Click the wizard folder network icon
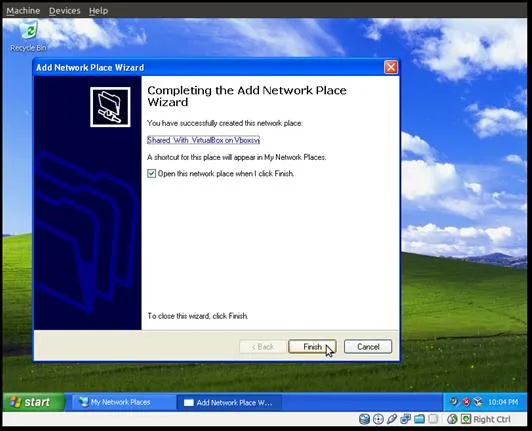532x431 pixels. tap(110, 107)
